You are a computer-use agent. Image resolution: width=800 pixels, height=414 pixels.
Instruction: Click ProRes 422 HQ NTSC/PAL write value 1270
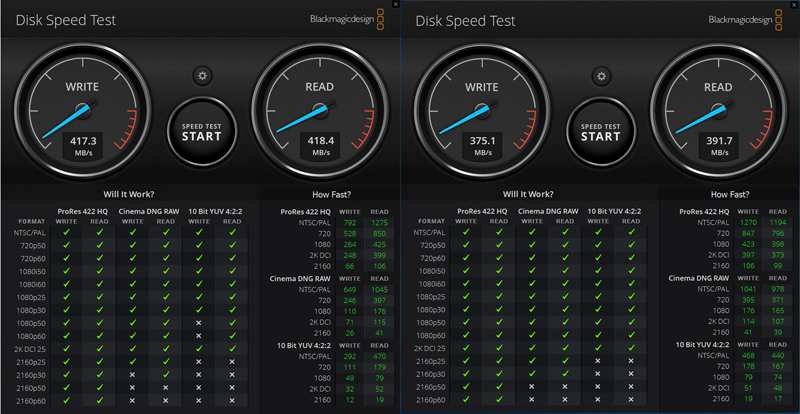coord(746,222)
